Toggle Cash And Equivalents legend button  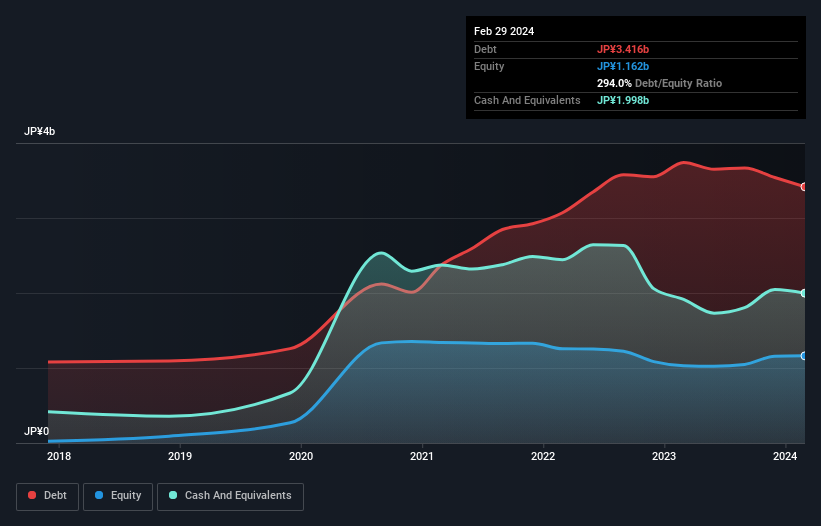(230, 496)
